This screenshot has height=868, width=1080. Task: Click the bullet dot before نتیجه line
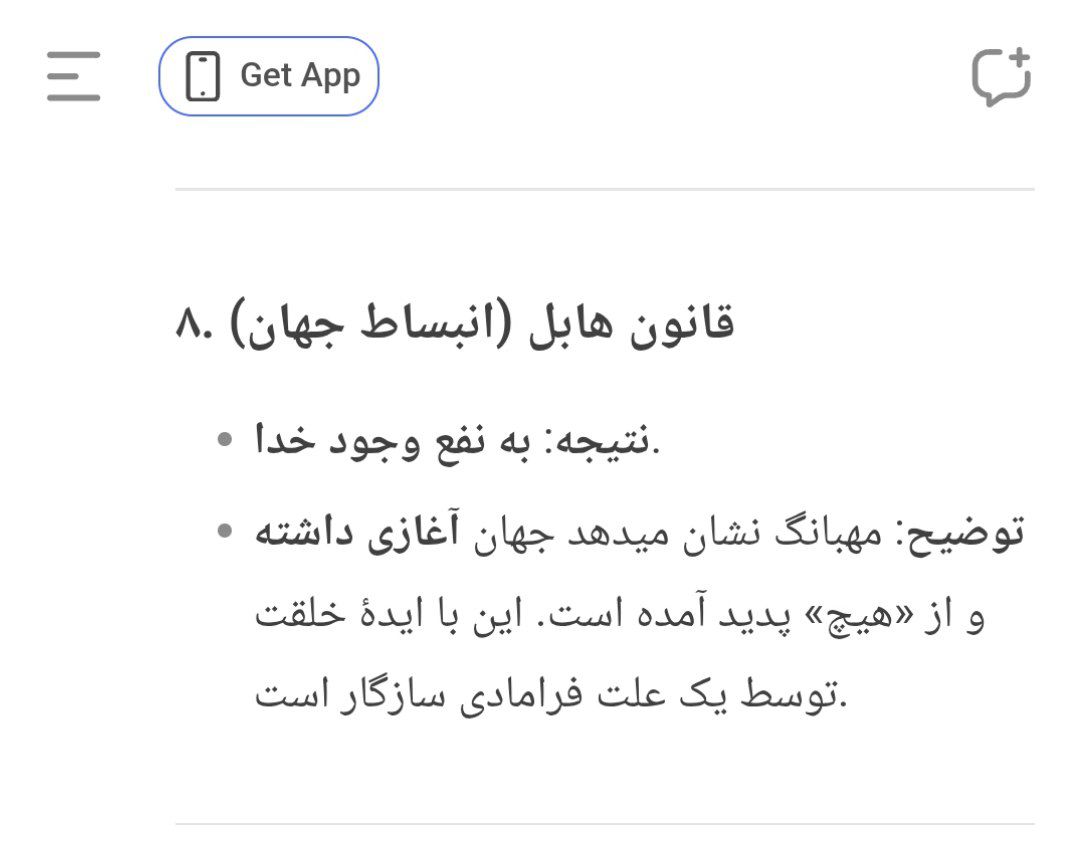click(225, 439)
